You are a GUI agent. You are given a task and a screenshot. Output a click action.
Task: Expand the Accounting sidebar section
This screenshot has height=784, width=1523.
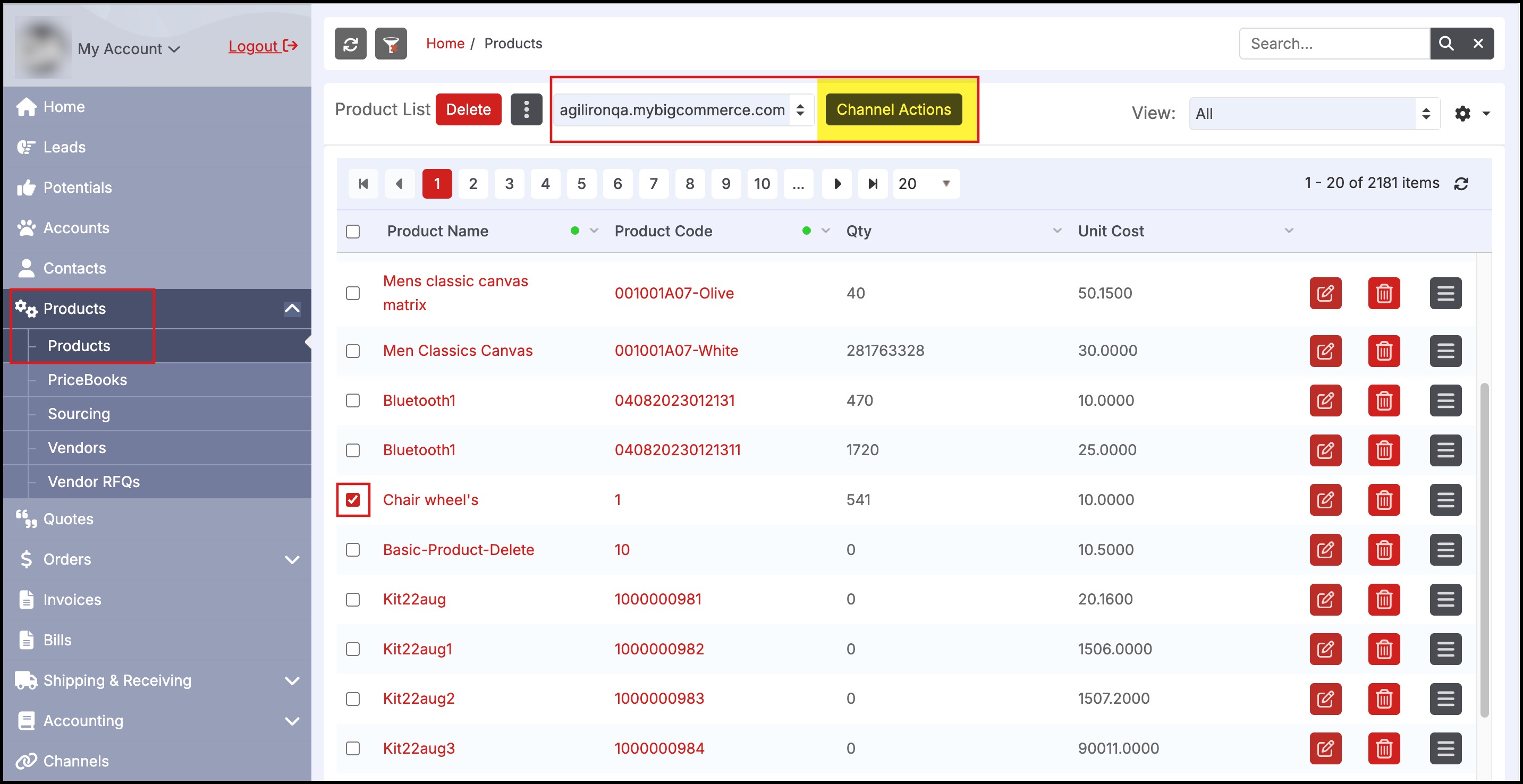tap(292, 721)
